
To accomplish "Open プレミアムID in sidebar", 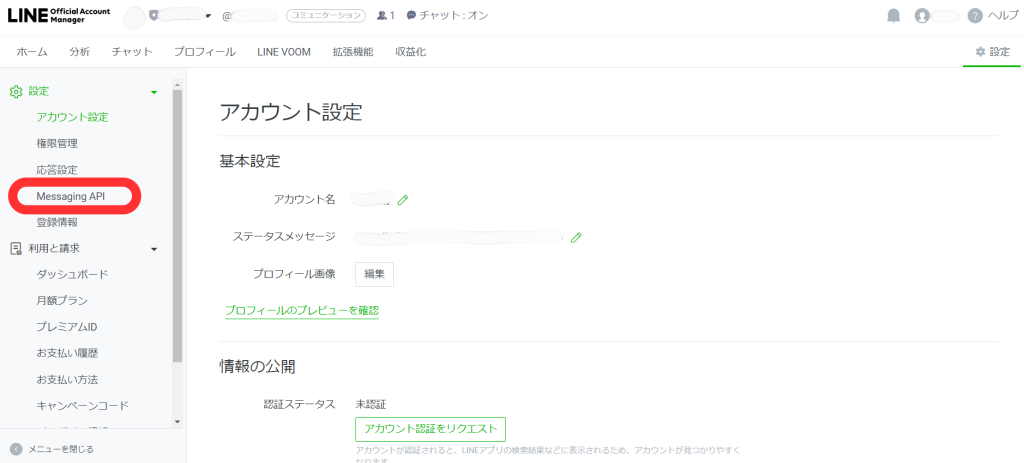I will 67,327.
